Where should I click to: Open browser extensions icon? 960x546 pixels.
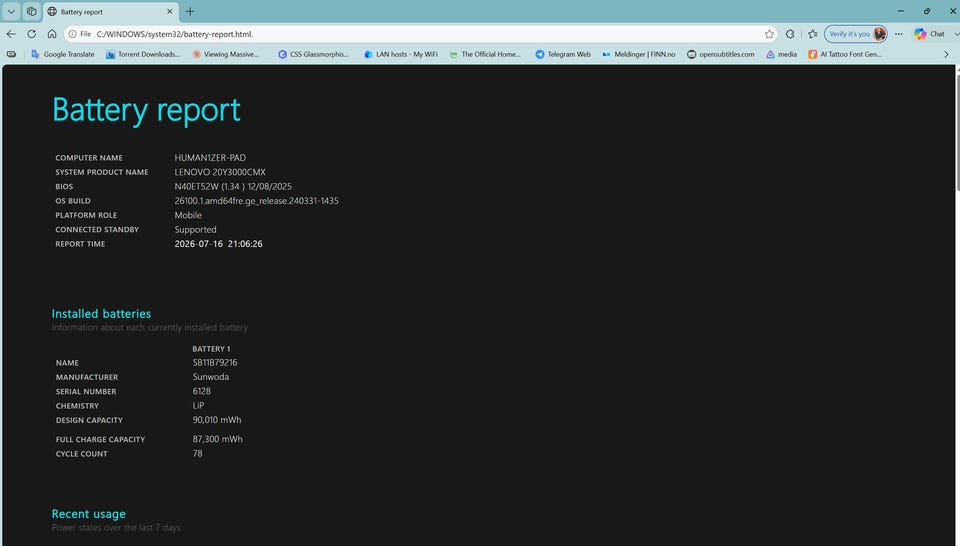pyautogui.click(x=790, y=34)
